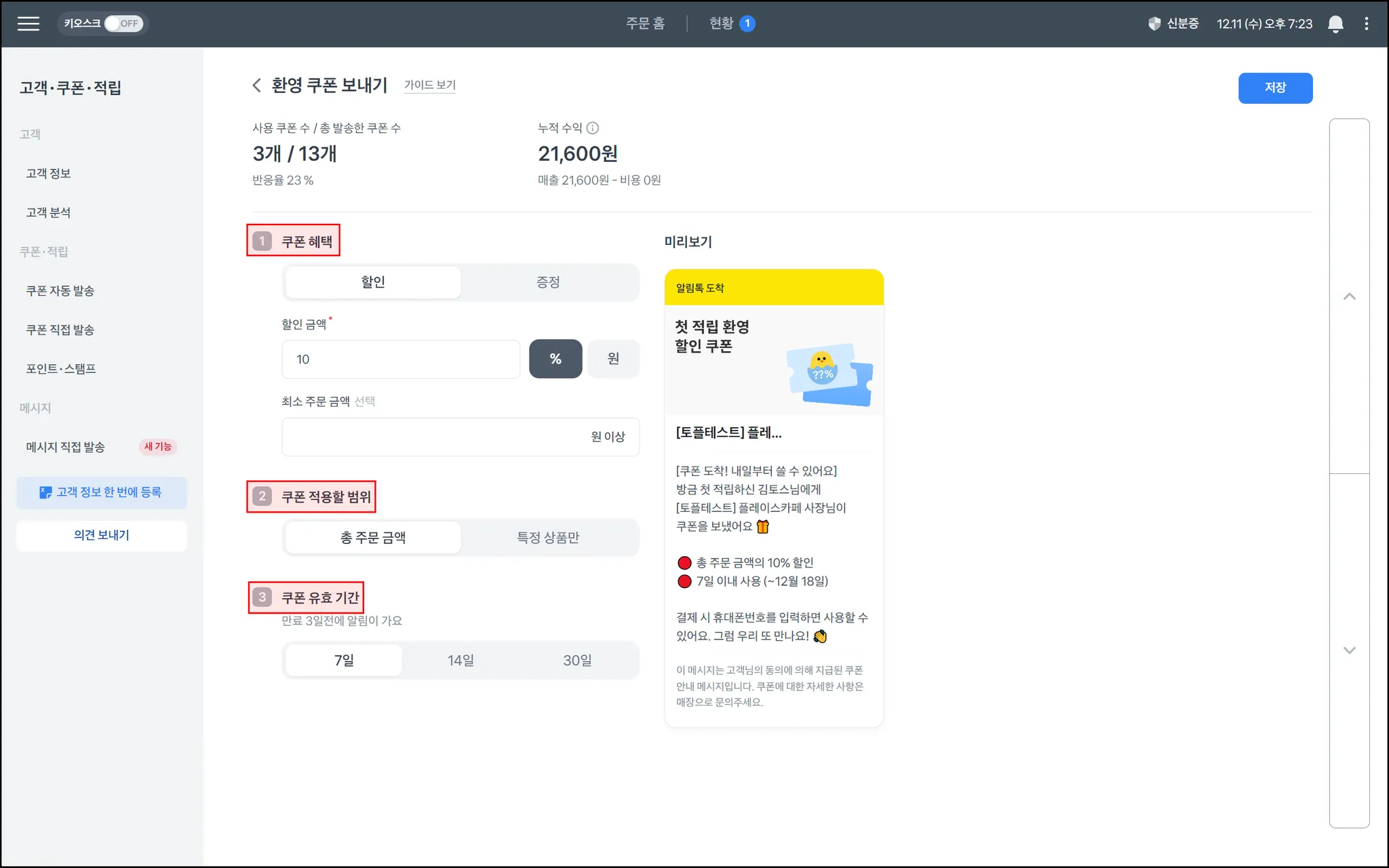Click the 최소 주문 금액 input field
Screen dimensions: 1389x868
tap(434, 437)
